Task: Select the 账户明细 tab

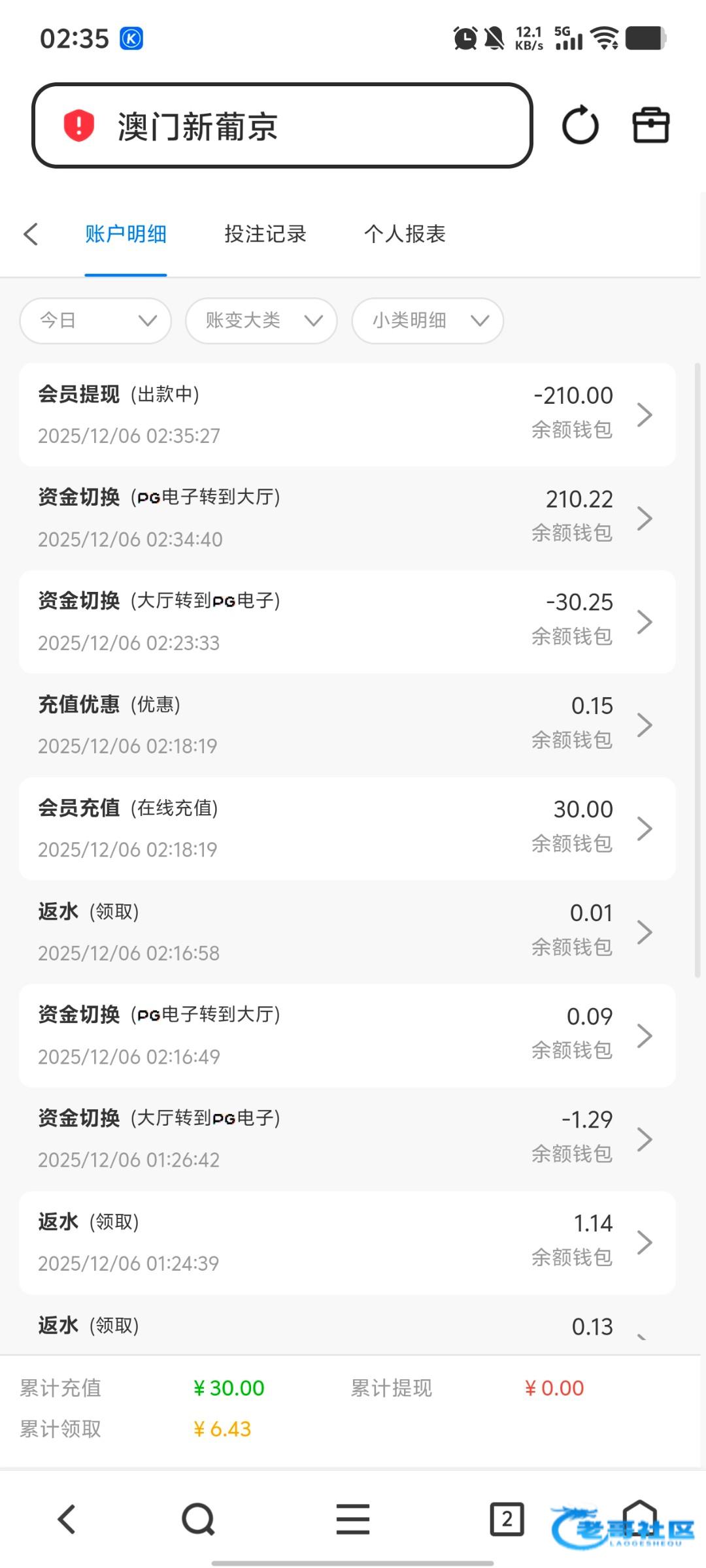Action: (126, 234)
